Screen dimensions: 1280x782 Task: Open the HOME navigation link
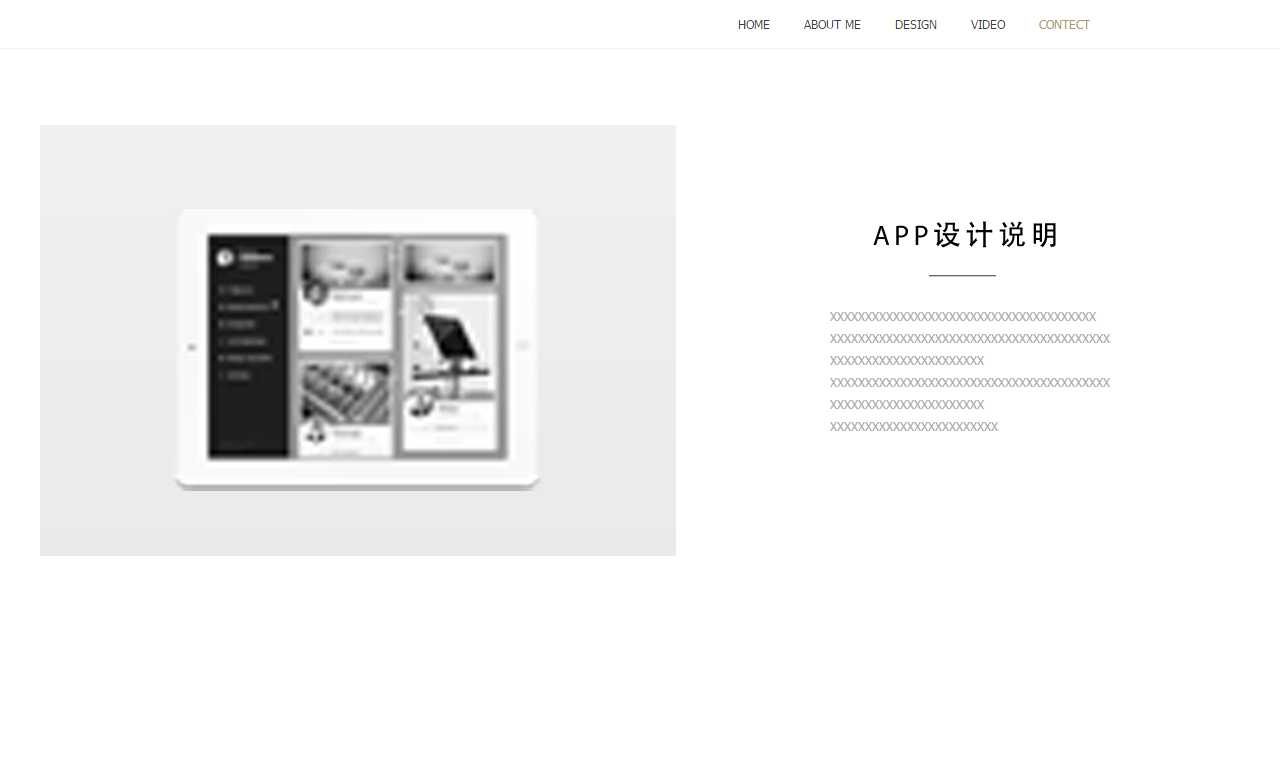coord(753,25)
